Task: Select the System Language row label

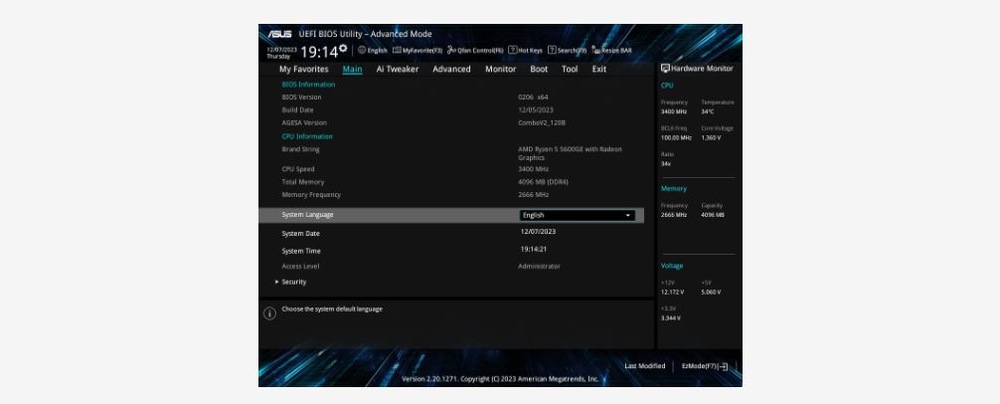Action: pos(307,215)
